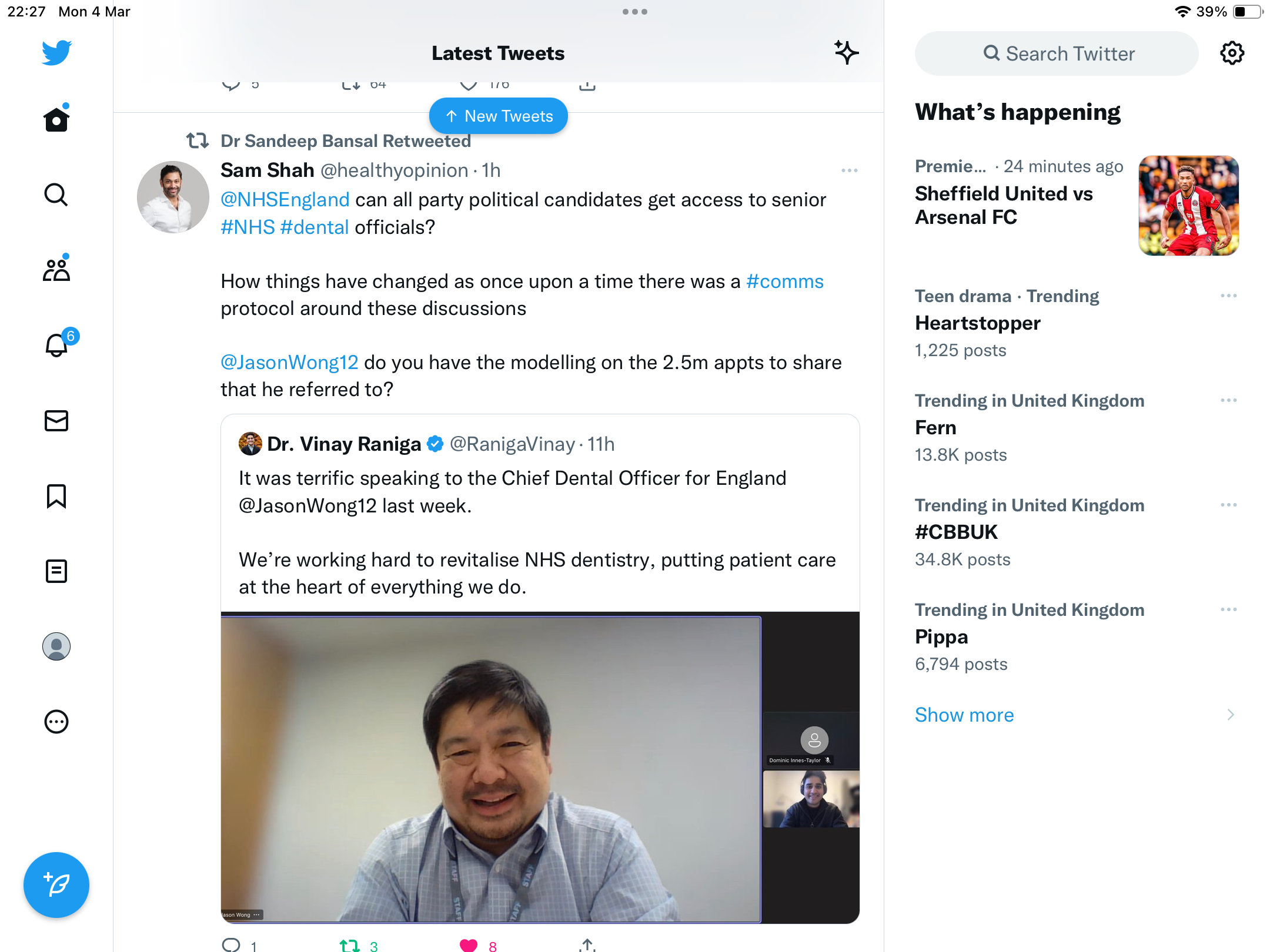Go to Home timeline icon
The width and height of the screenshot is (1270, 952).
[56, 119]
